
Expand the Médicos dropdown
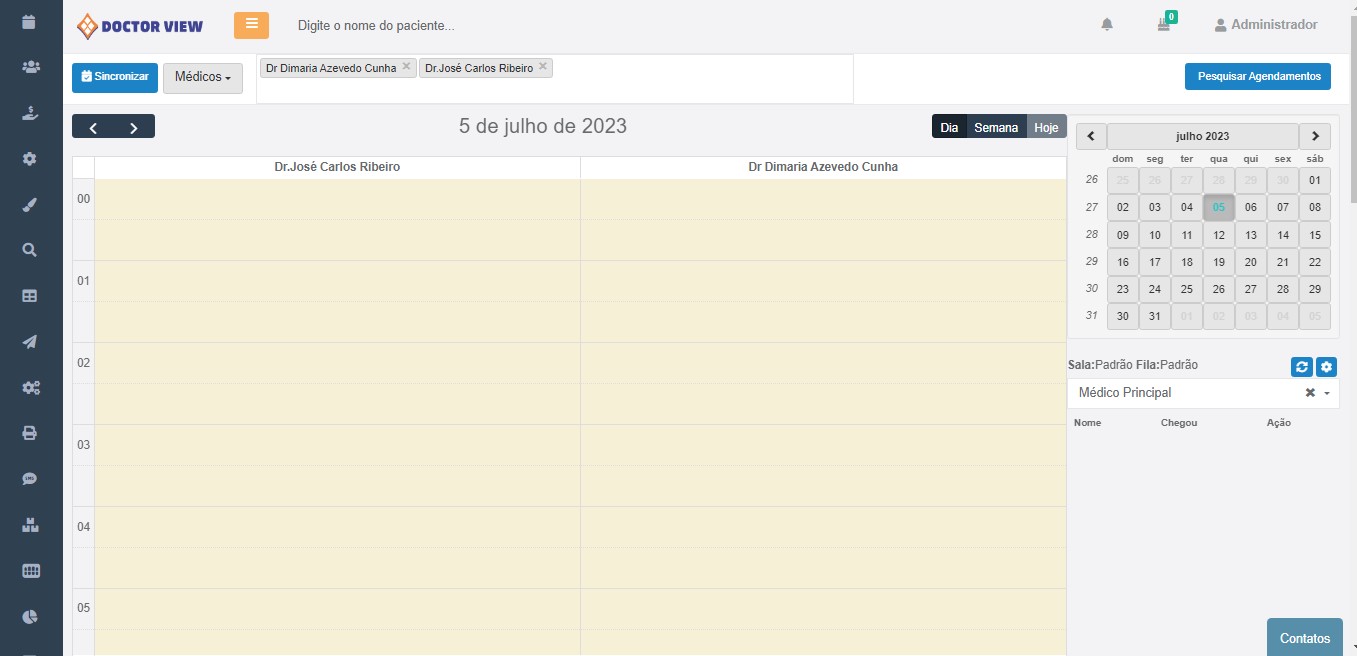202,77
